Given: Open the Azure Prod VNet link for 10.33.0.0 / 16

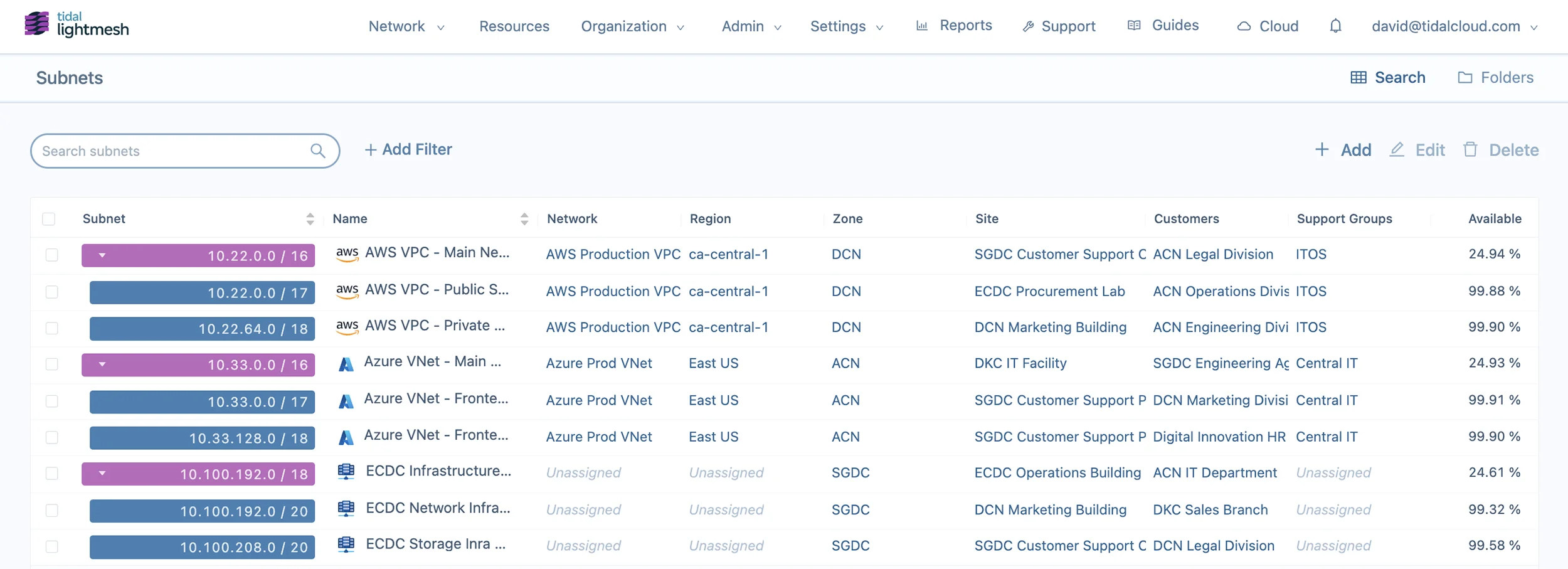Looking at the screenshot, I should pyautogui.click(x=599, y=363).
